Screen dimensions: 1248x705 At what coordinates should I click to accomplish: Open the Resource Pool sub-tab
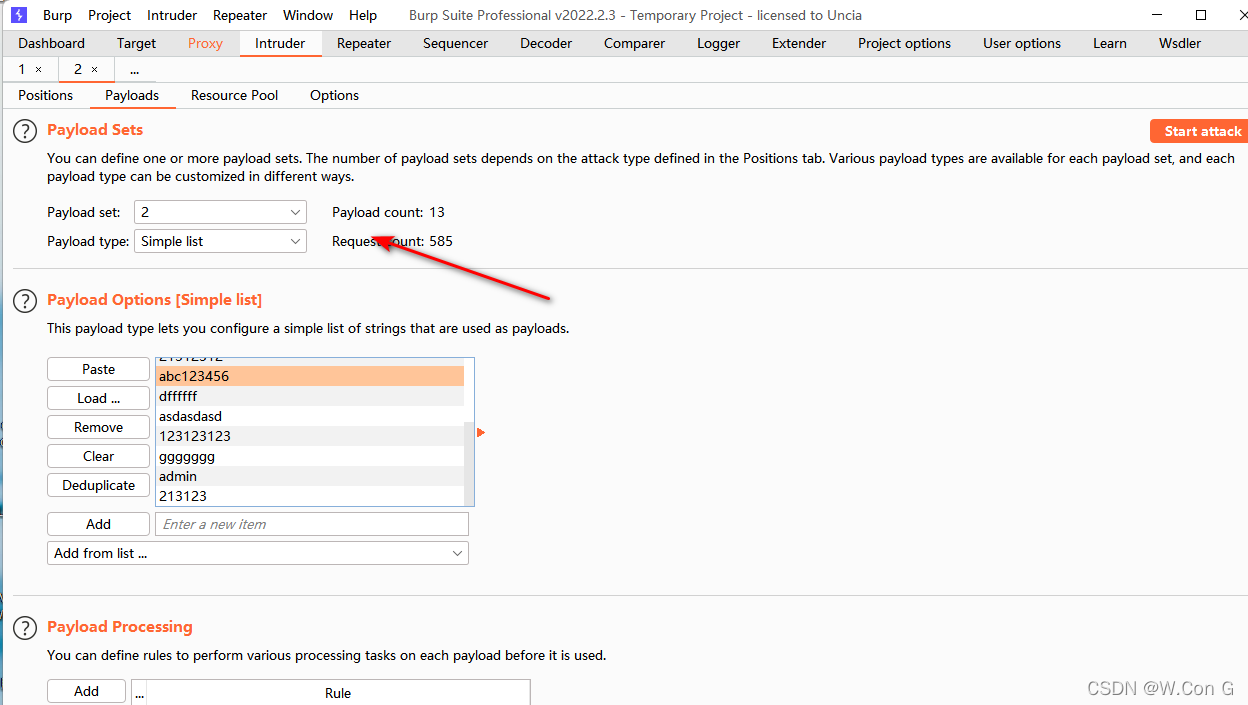[235, 95]
